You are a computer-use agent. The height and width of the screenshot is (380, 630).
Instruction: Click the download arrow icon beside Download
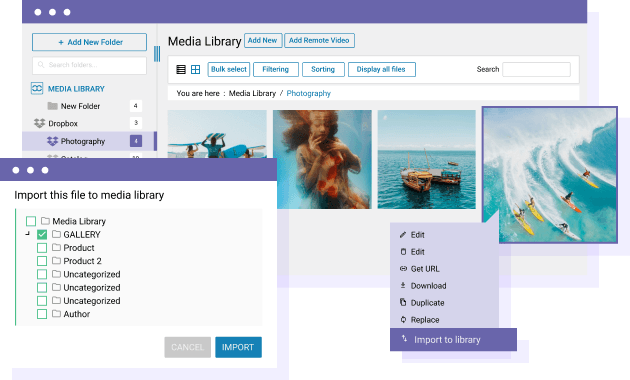tap(403, 285)
